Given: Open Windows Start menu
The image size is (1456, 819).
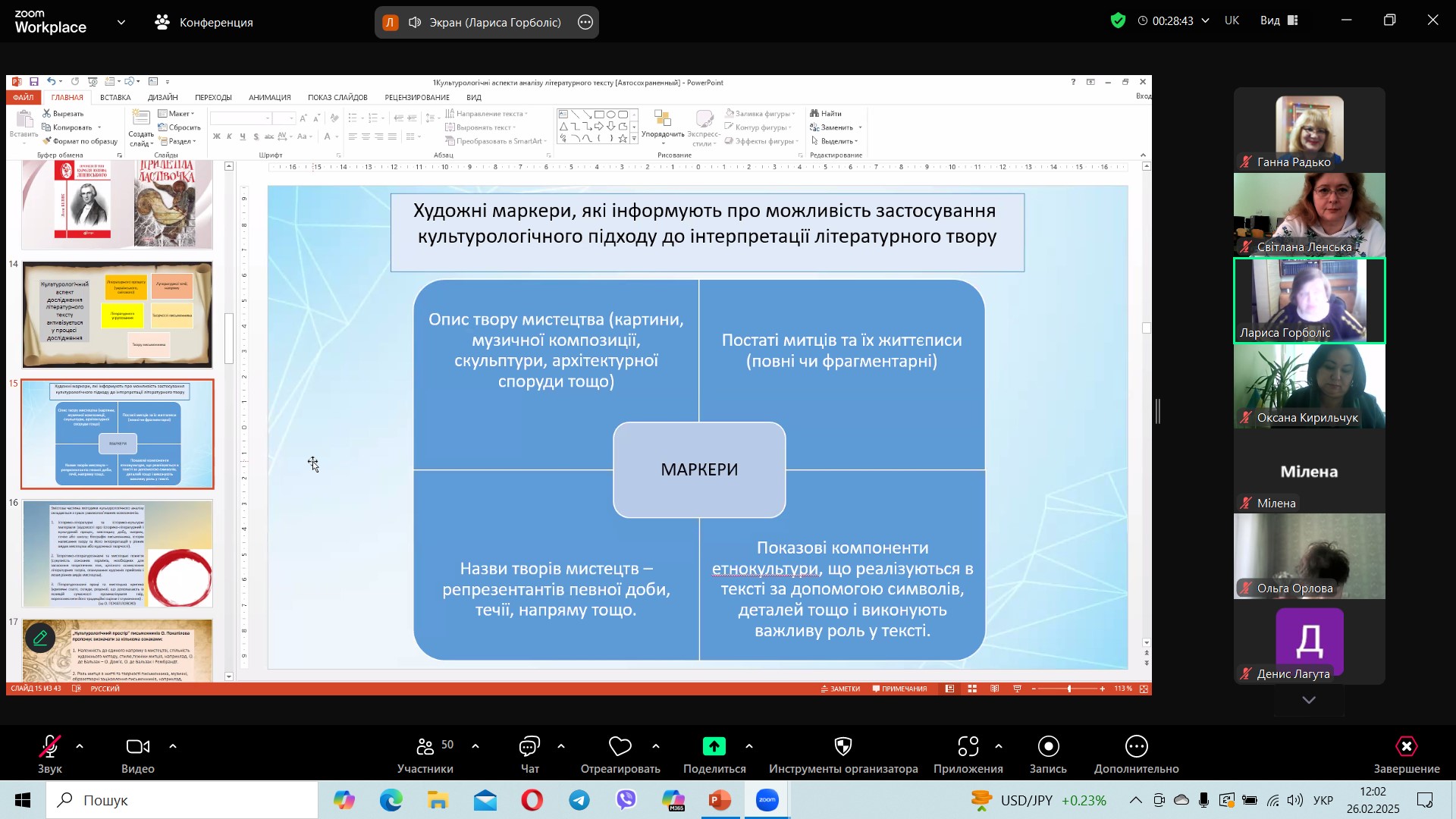Looking at the screenshot, I should pos(23,801).
